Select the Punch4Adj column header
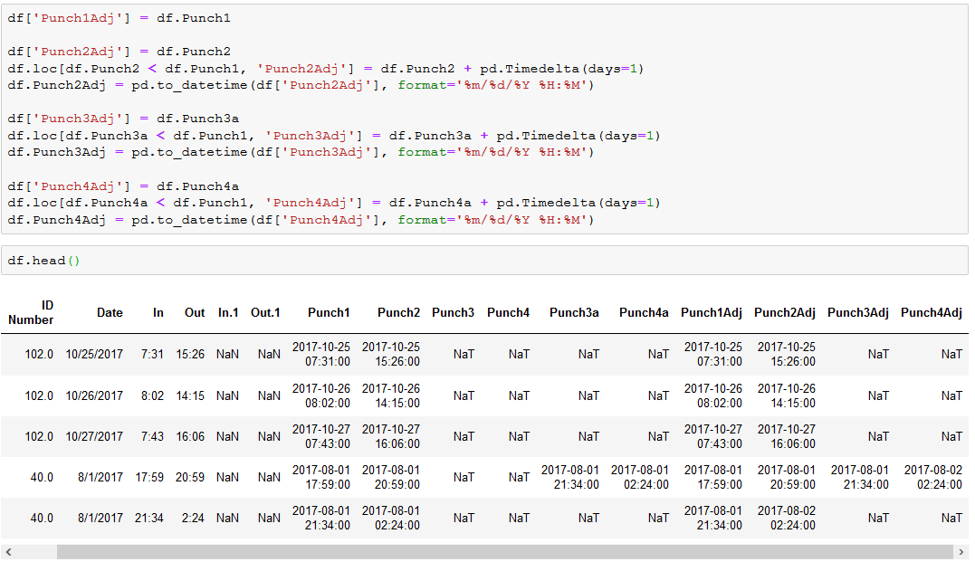The image size is (975, 562). point(931,313)
